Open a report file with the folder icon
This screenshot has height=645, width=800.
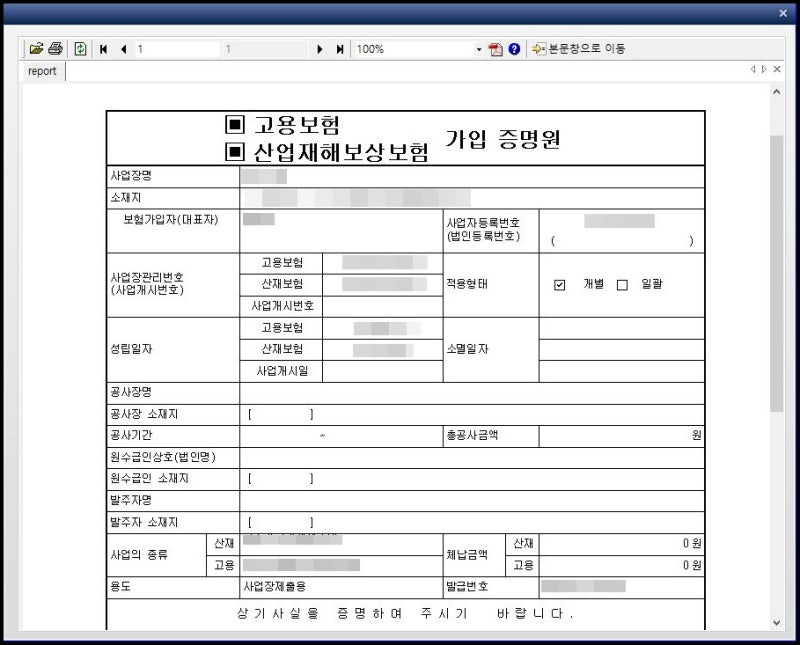coord(36,49)
